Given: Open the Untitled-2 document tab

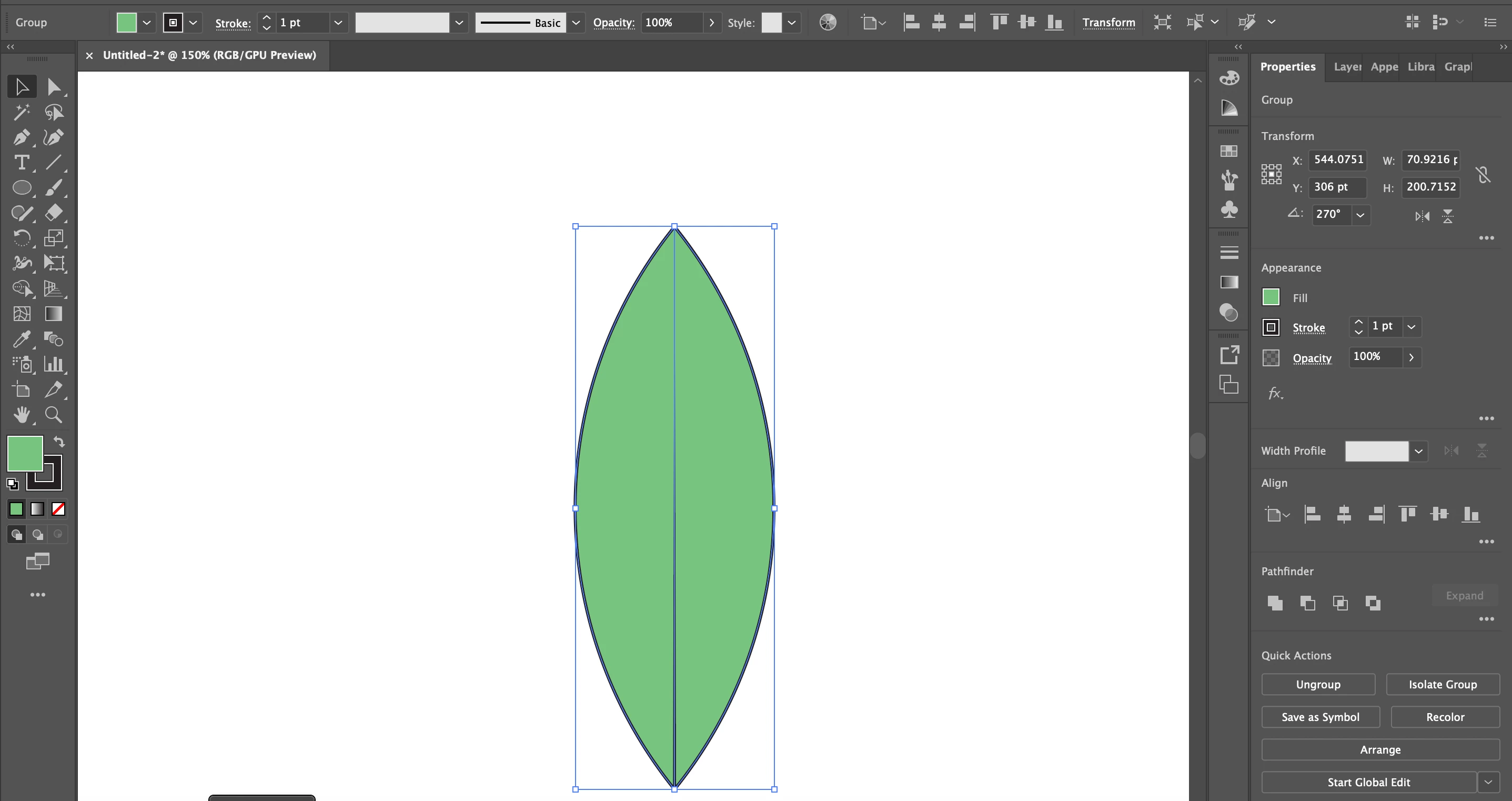Looking at the screenshot, I should (x=209, y=55).
